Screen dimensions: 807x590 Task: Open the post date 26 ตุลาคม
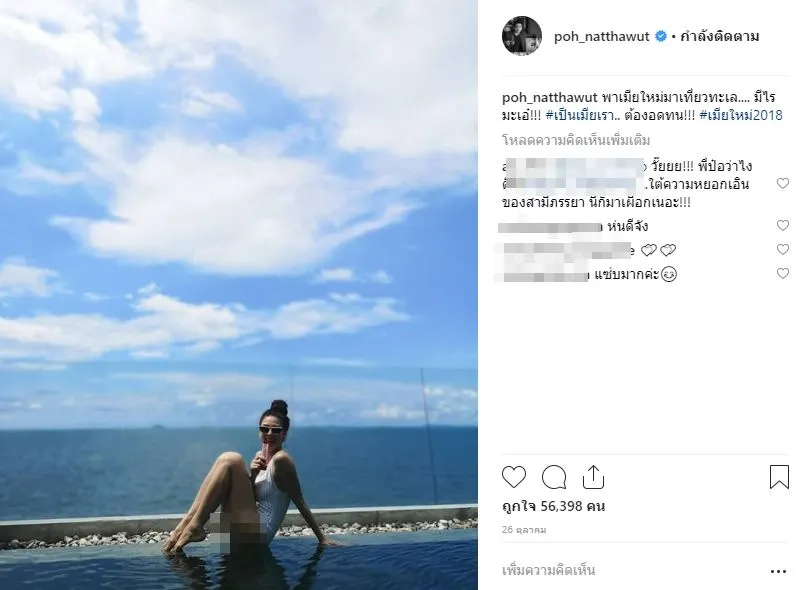(524, 530)
